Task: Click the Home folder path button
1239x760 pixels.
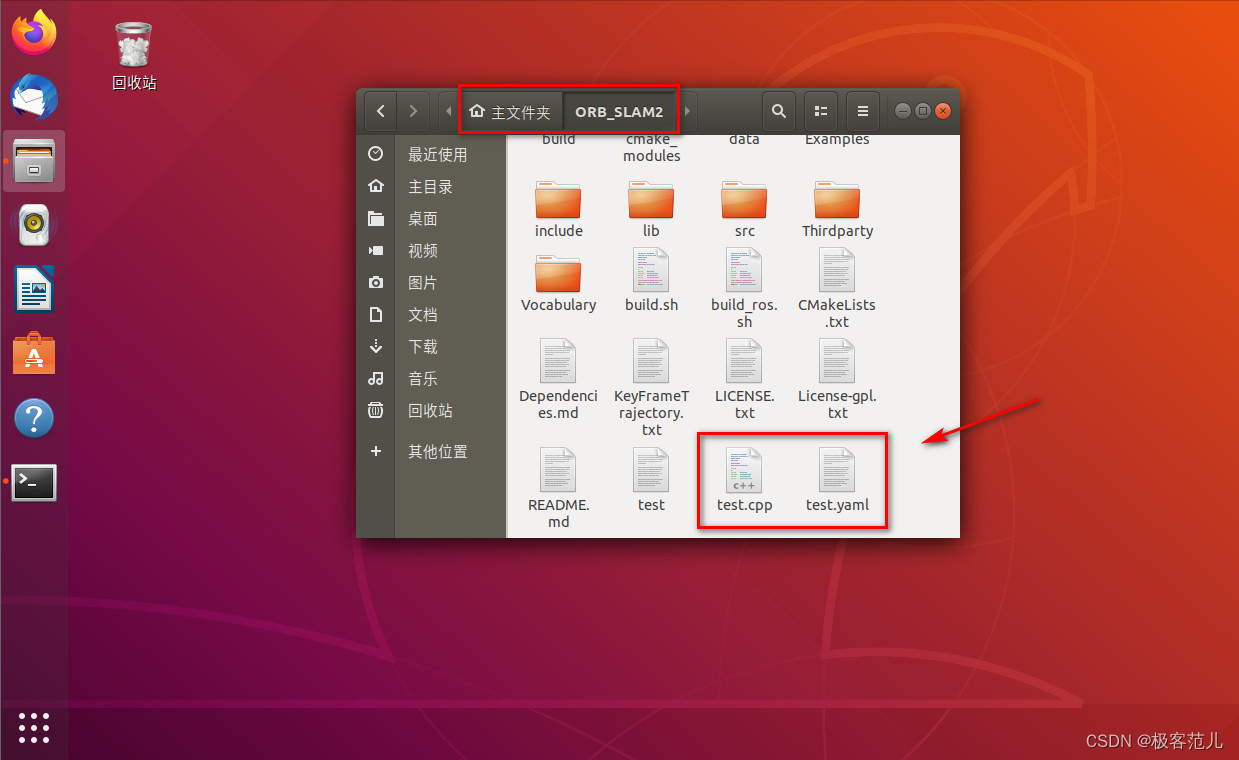Action: click(510, 112)
